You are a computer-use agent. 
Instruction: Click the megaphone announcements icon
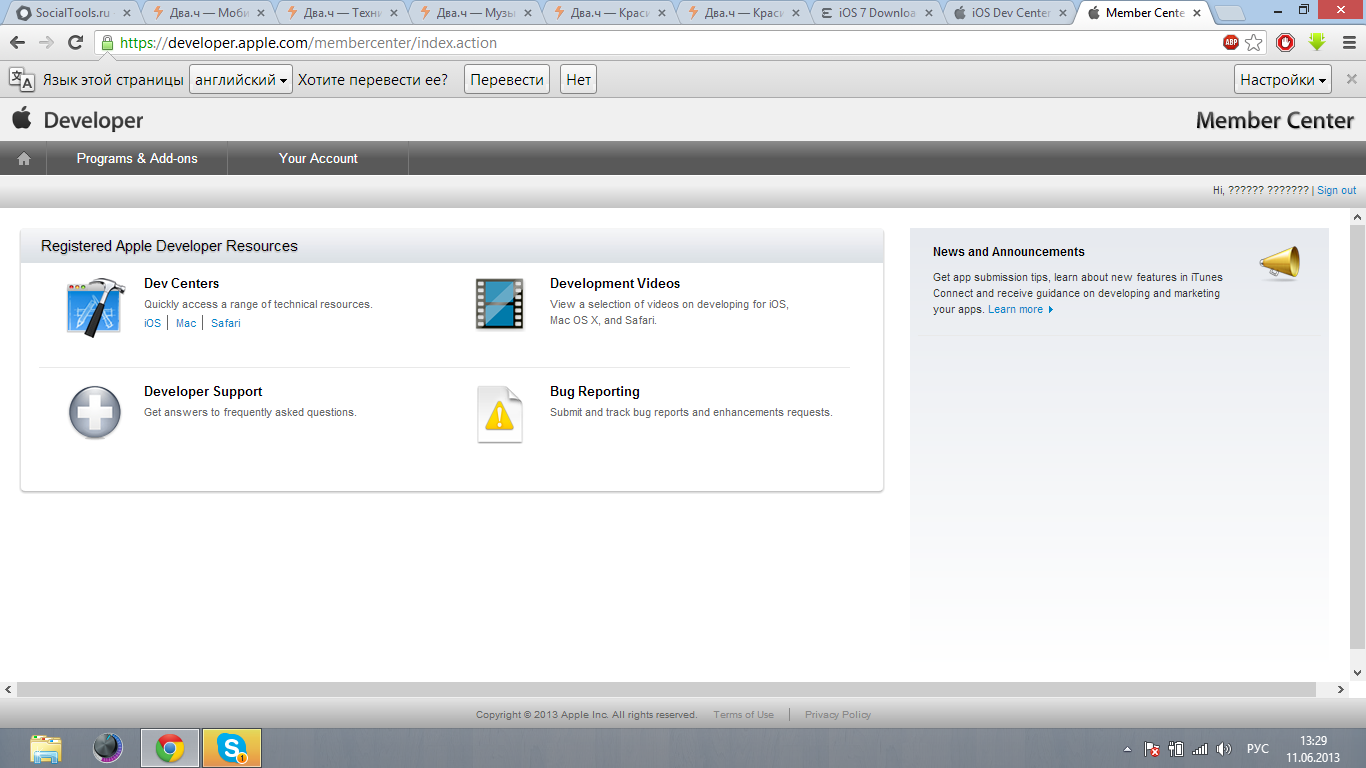[x=1280, y=263]
